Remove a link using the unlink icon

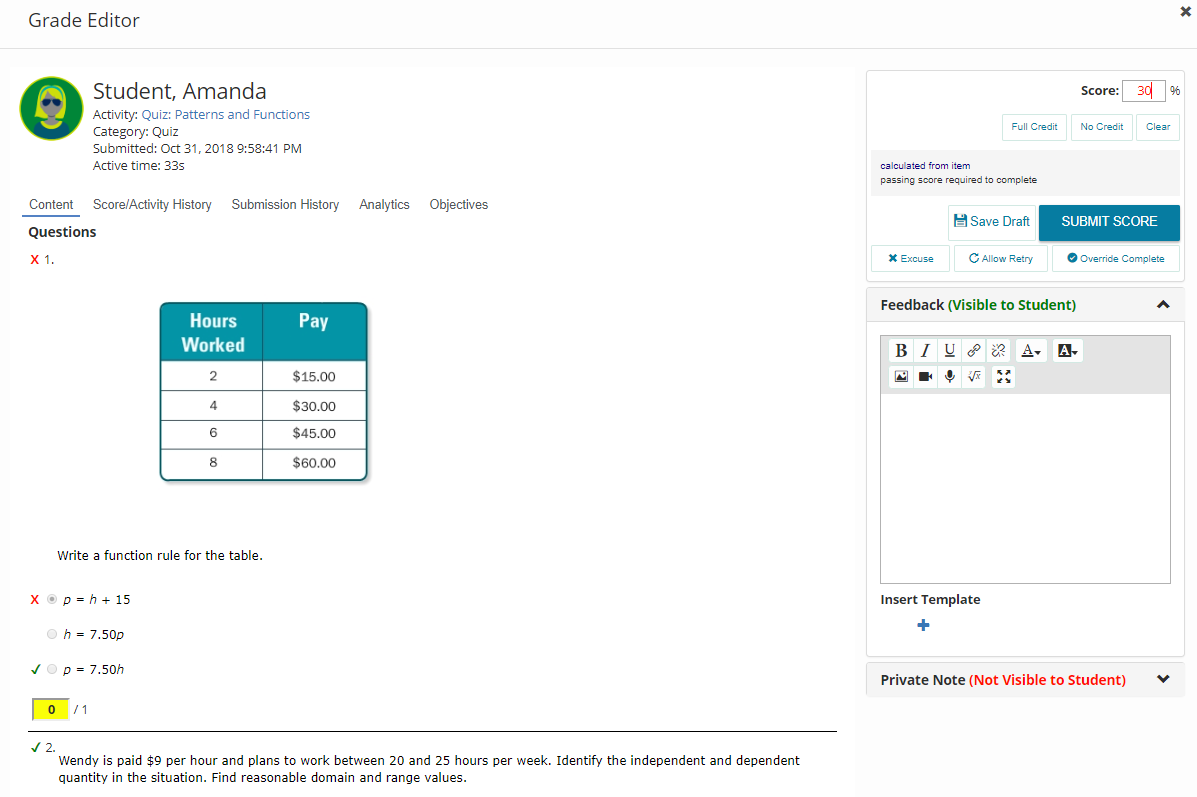(998, 350)
